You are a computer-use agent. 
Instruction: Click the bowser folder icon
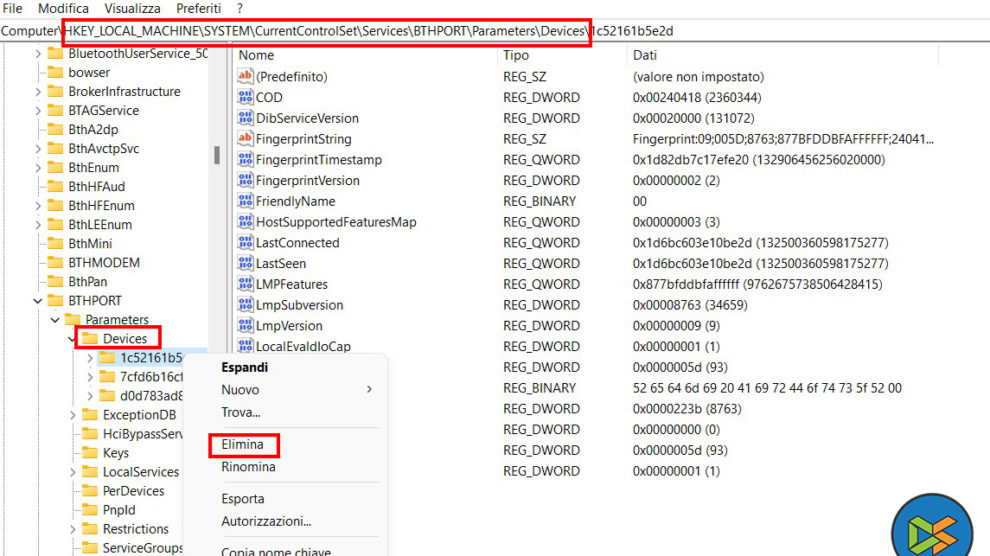click(x=55, y=73)
